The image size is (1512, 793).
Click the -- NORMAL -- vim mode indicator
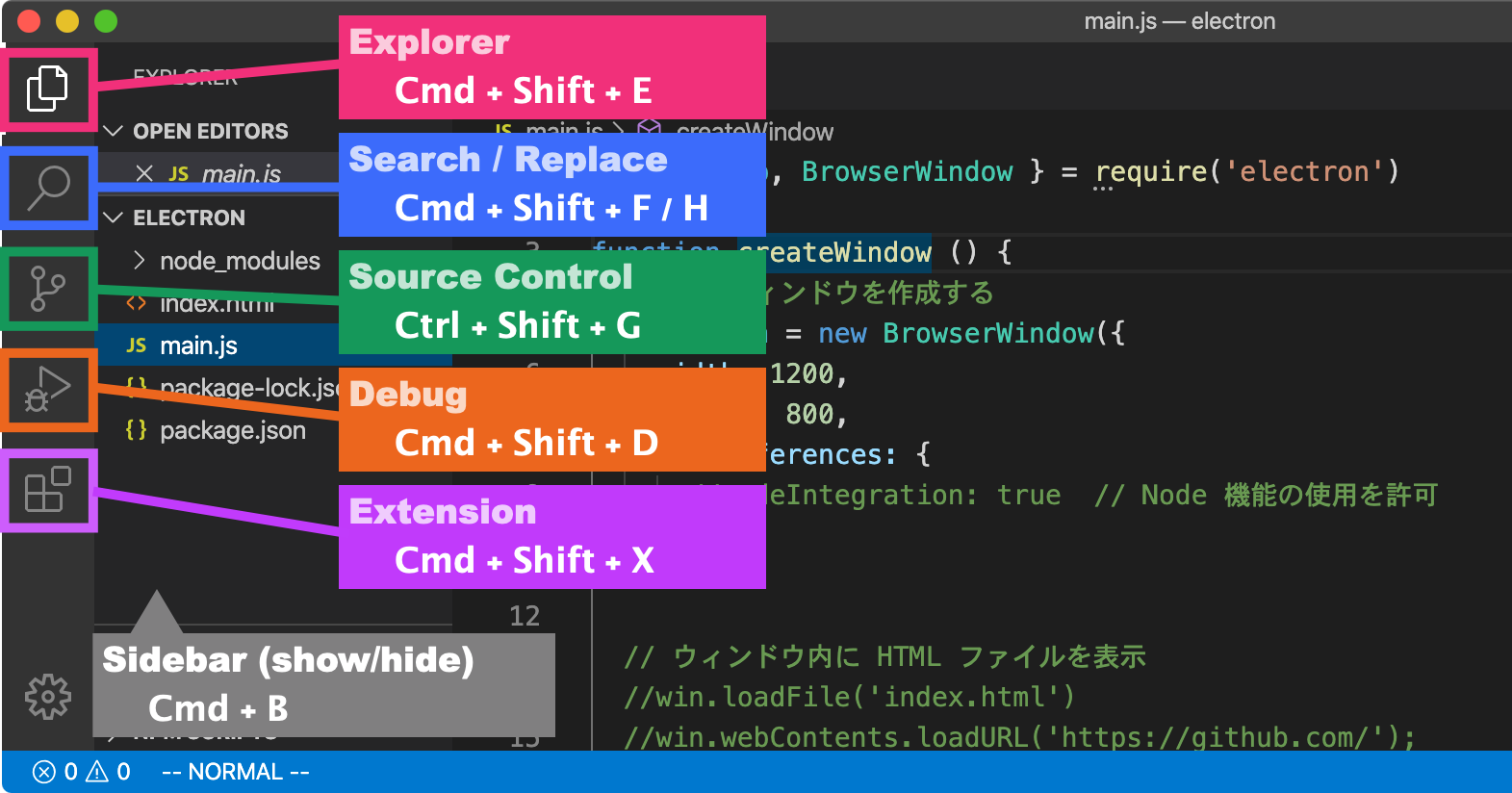(x=236, y=772)
